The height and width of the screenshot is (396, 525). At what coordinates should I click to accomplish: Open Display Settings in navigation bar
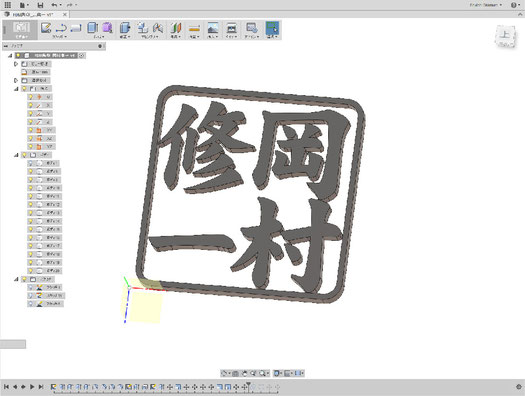click(x=277, y=373)
